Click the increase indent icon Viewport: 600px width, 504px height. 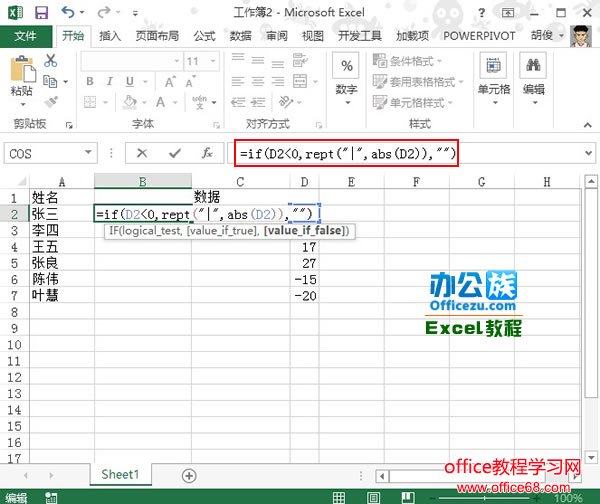258,102
